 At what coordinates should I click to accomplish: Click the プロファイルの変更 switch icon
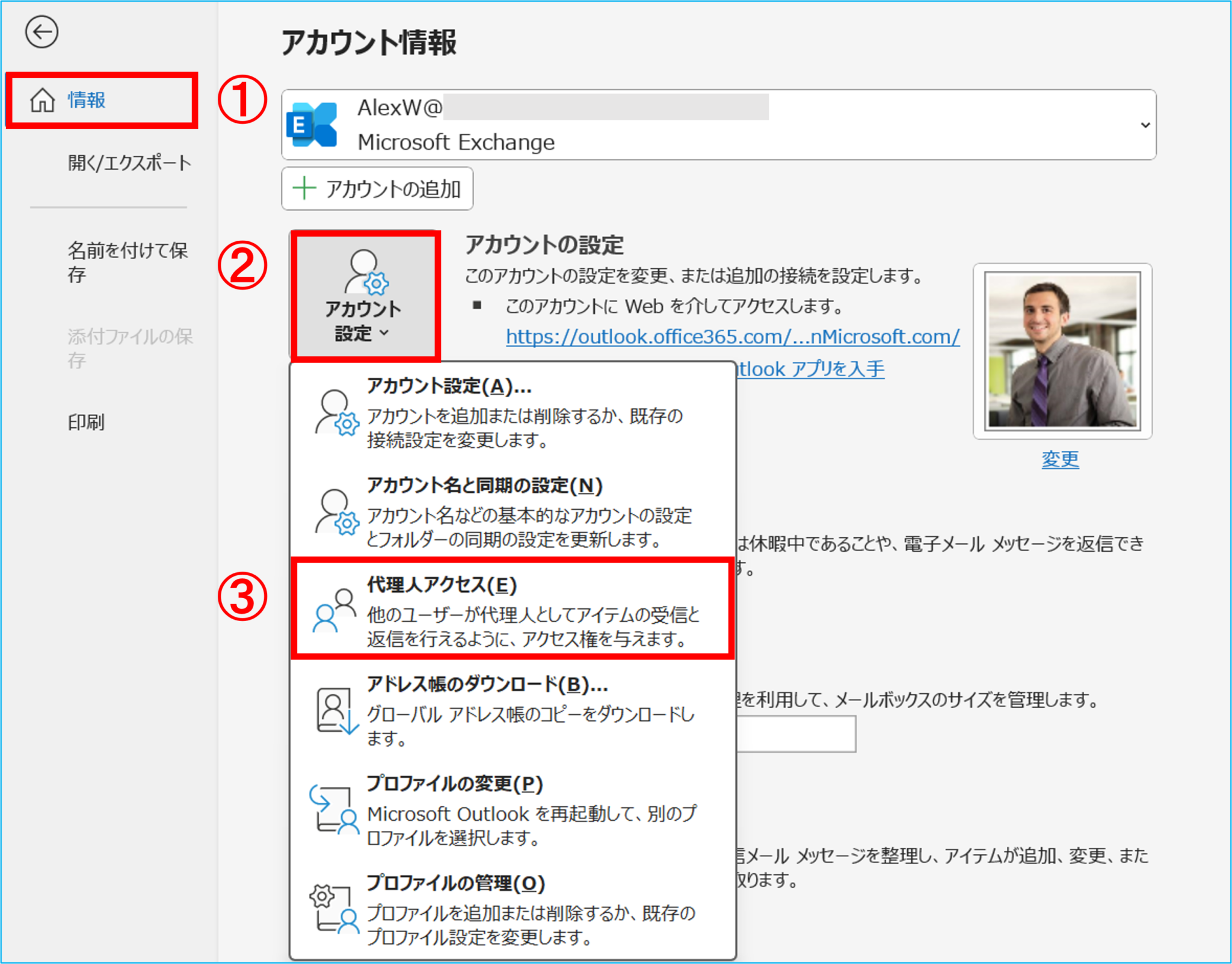pos(334,809)
